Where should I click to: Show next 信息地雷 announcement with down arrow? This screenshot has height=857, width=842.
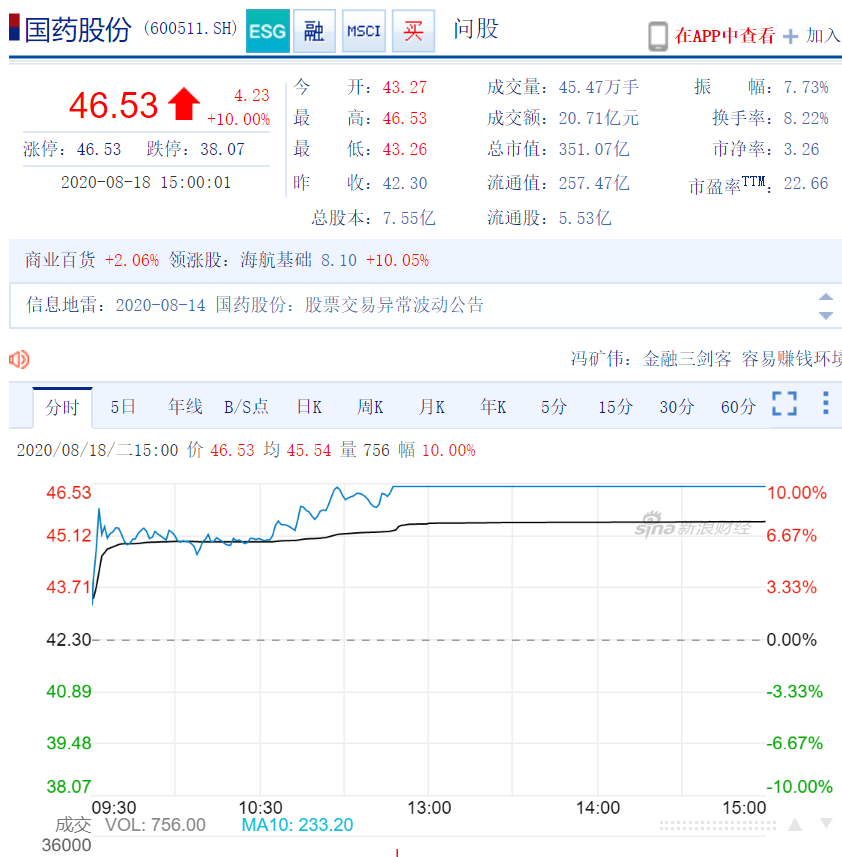[x=826, y=315]
